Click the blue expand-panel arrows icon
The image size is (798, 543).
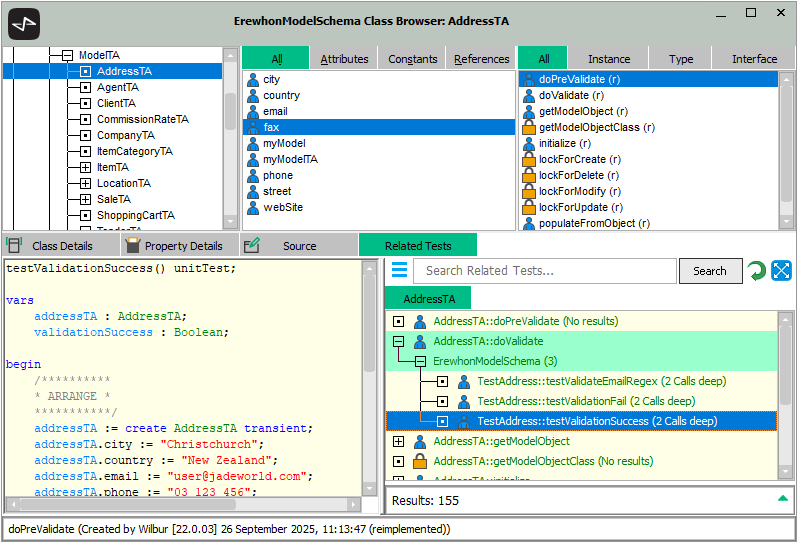coord(781,271)
